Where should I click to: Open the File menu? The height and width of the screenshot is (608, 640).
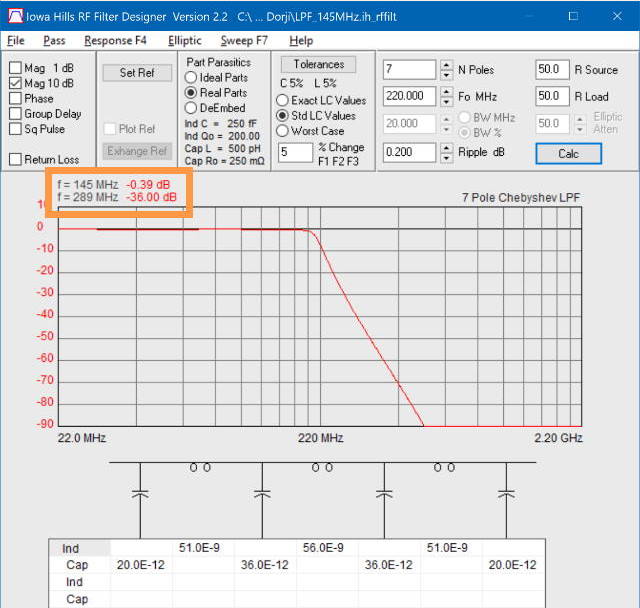(16, 41)
